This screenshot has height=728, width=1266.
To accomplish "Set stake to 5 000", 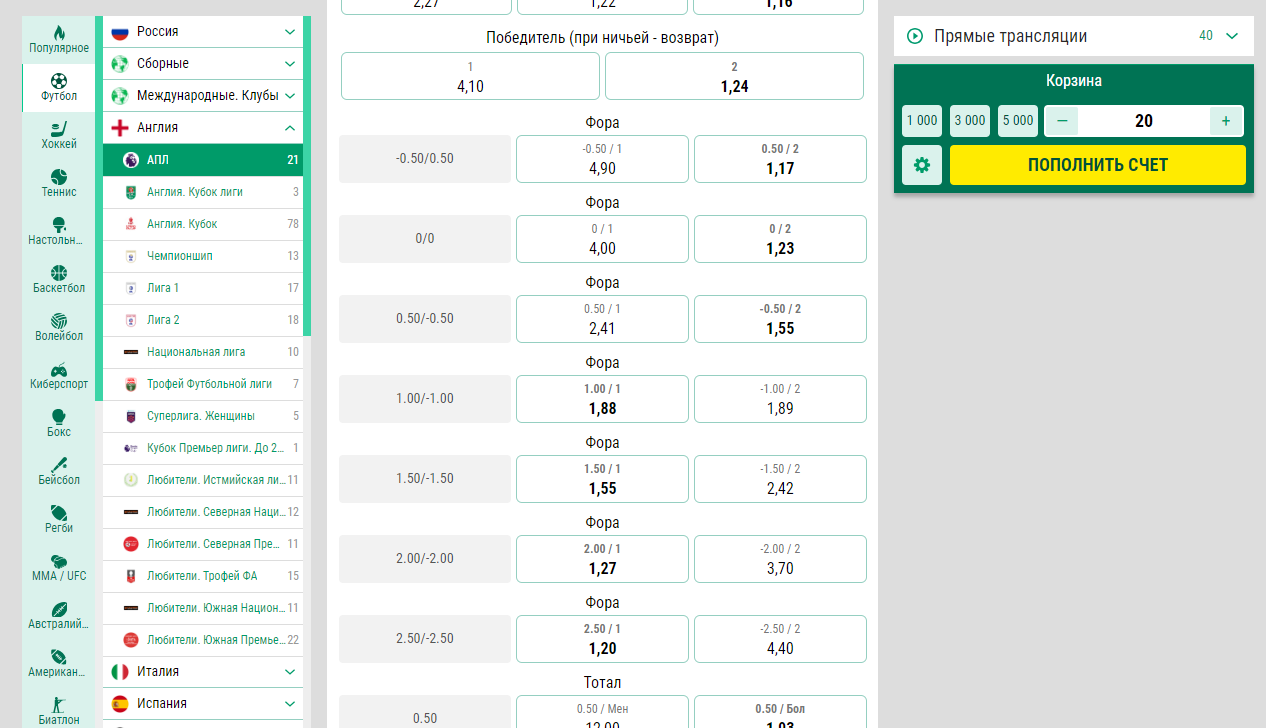I will tap(1018, 121).
